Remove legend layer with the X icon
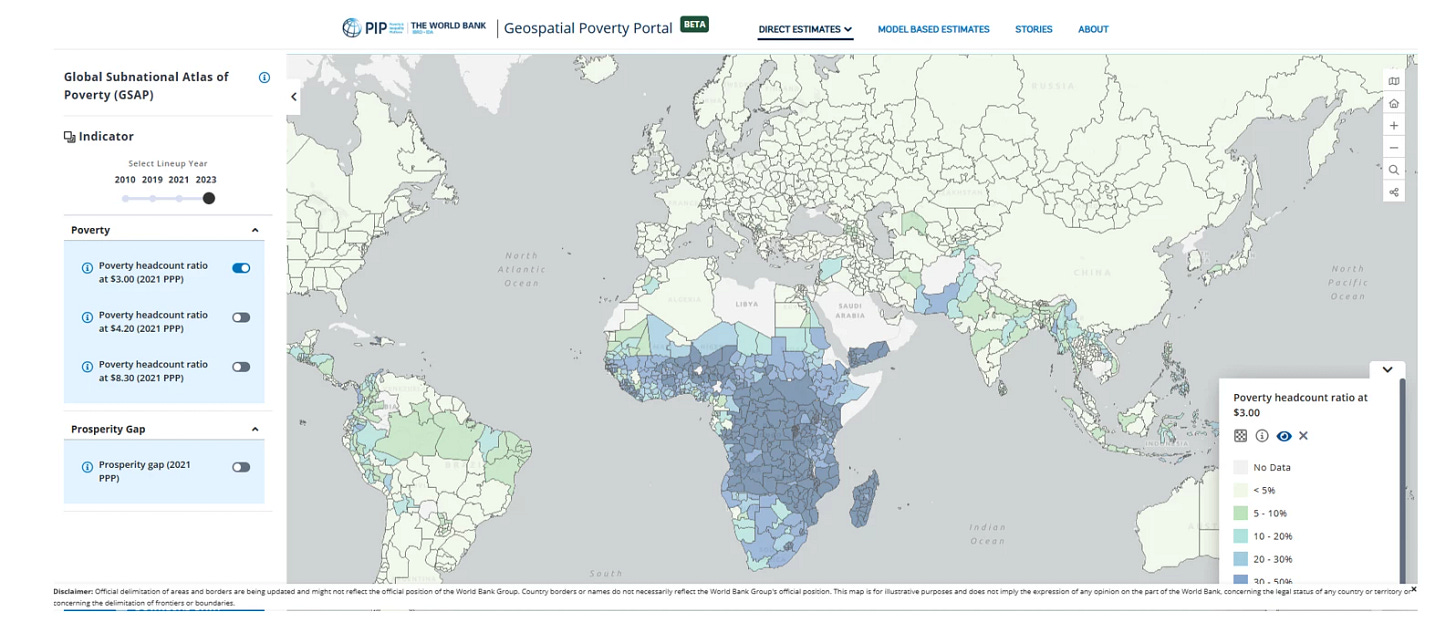This screenshot has width=1456, height=633. (x=1303, y=436)
